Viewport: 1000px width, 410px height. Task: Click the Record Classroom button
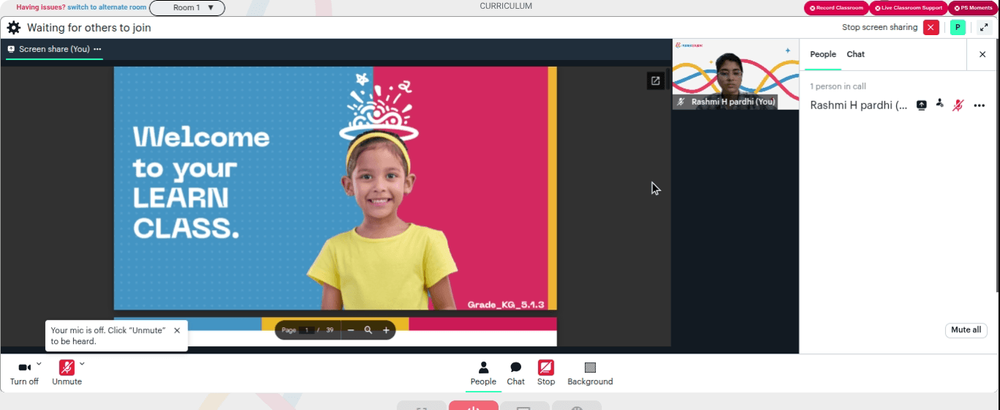(835, 8)
